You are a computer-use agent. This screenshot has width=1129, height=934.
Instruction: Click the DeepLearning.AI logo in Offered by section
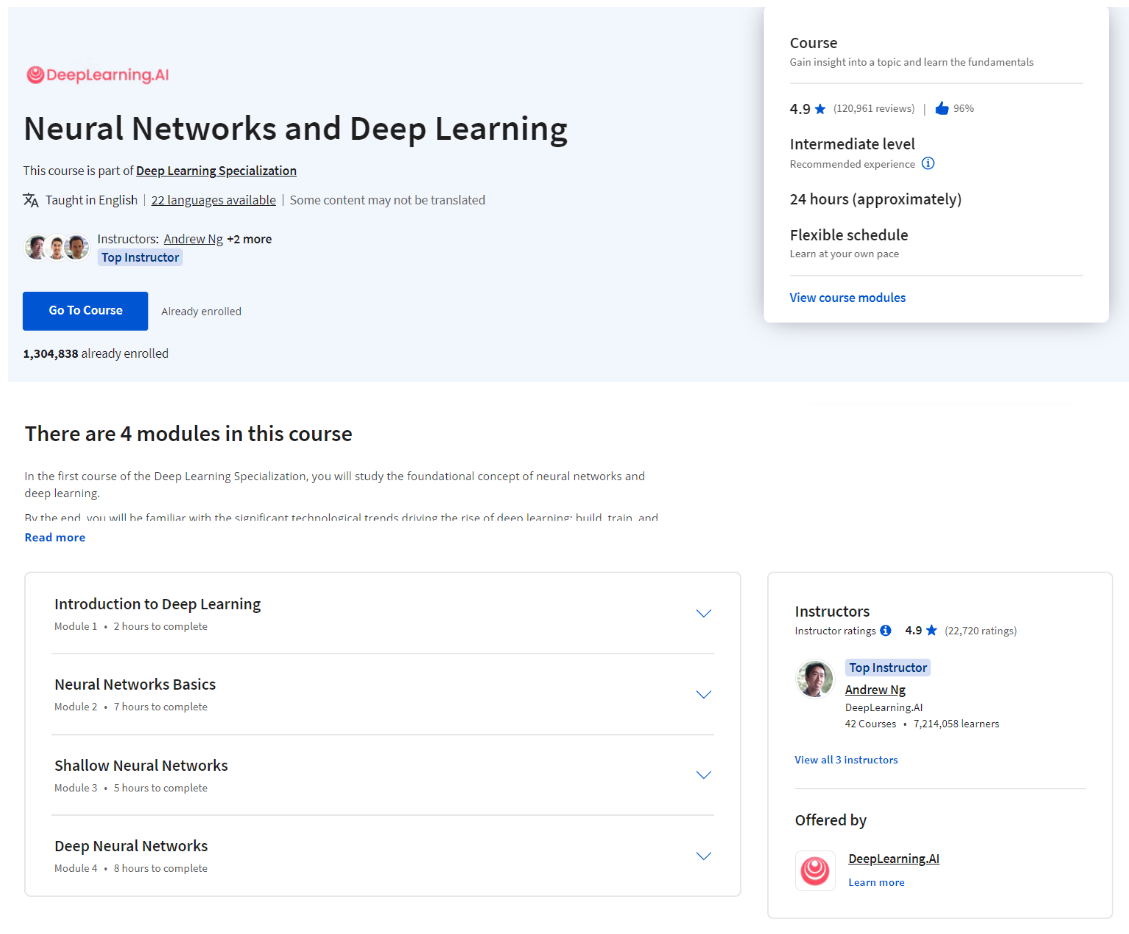[x=815, y=870]
